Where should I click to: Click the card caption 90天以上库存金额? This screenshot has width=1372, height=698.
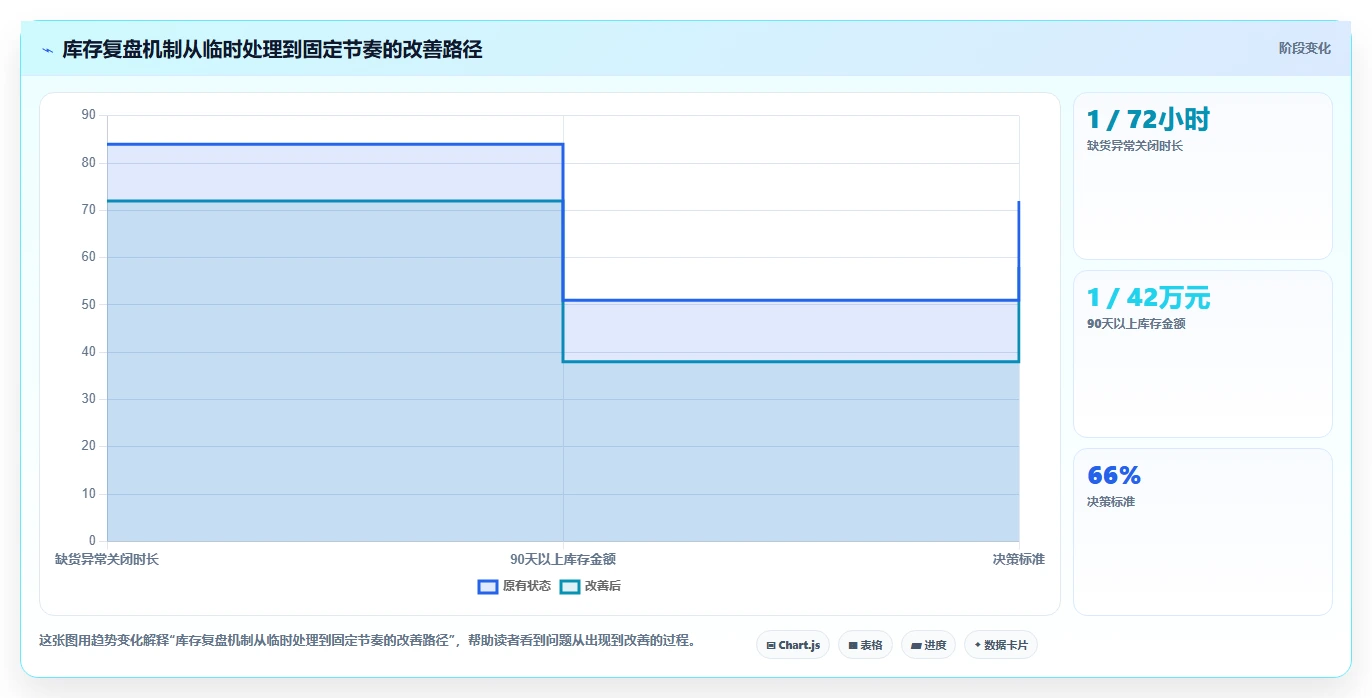pyautogui.click(x=1136, y=324)
